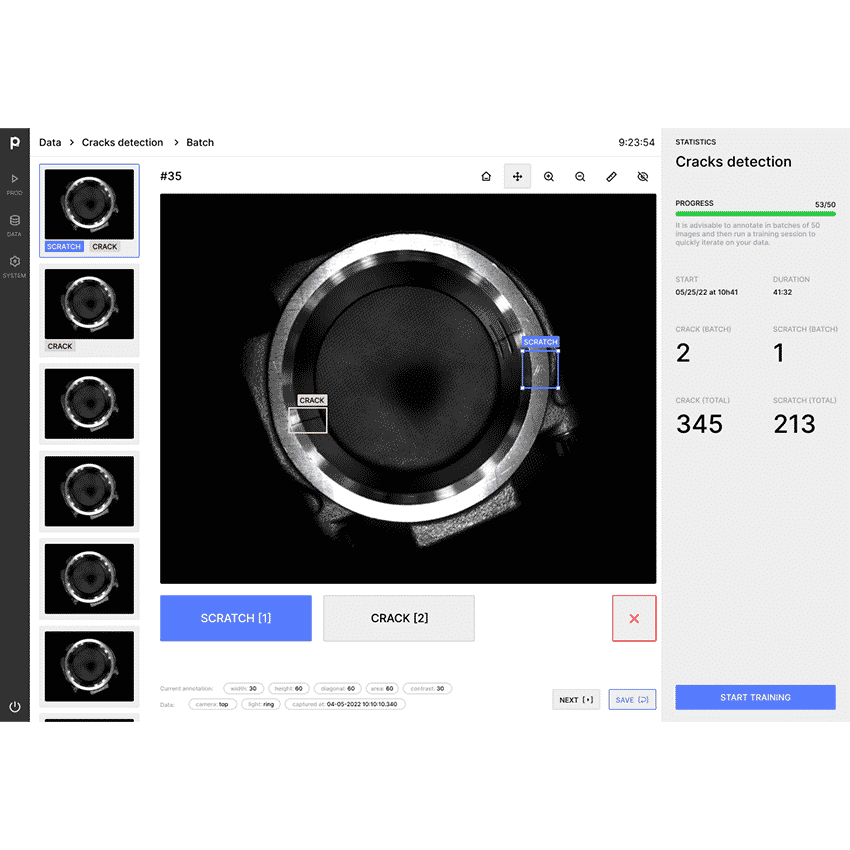This screenshot has height=850, width=850.
Task: Click the zoom out magnifier
Action: 580,177
